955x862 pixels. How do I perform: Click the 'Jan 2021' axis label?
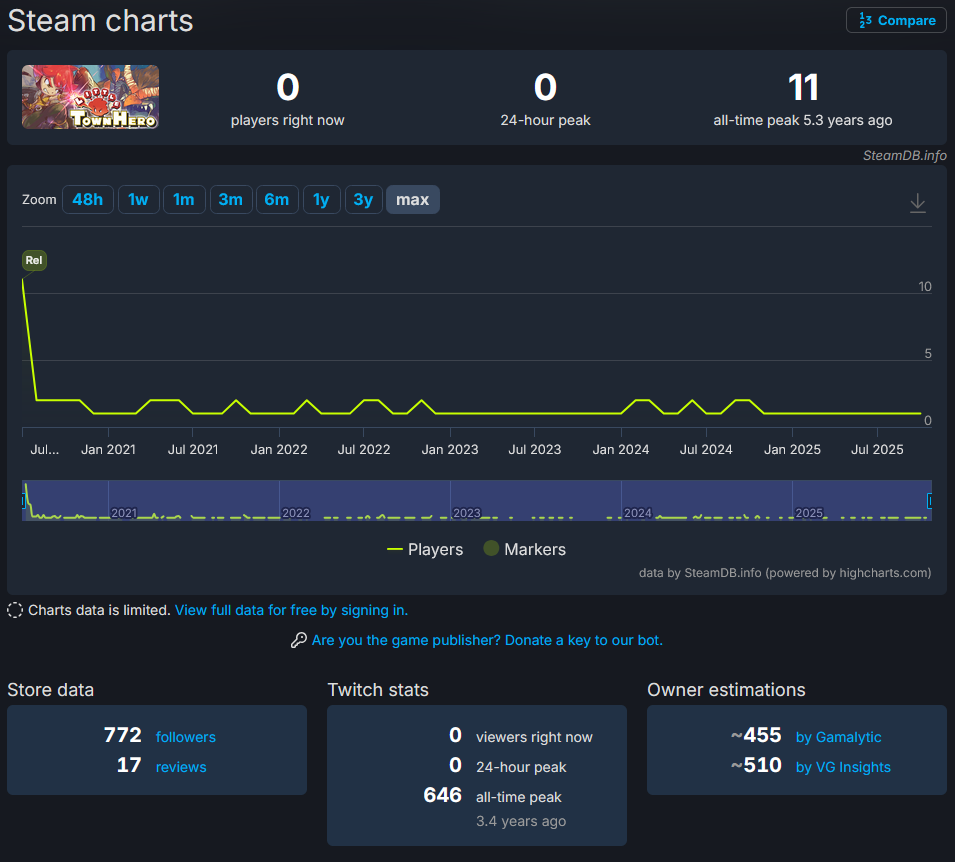pos(108,450)
